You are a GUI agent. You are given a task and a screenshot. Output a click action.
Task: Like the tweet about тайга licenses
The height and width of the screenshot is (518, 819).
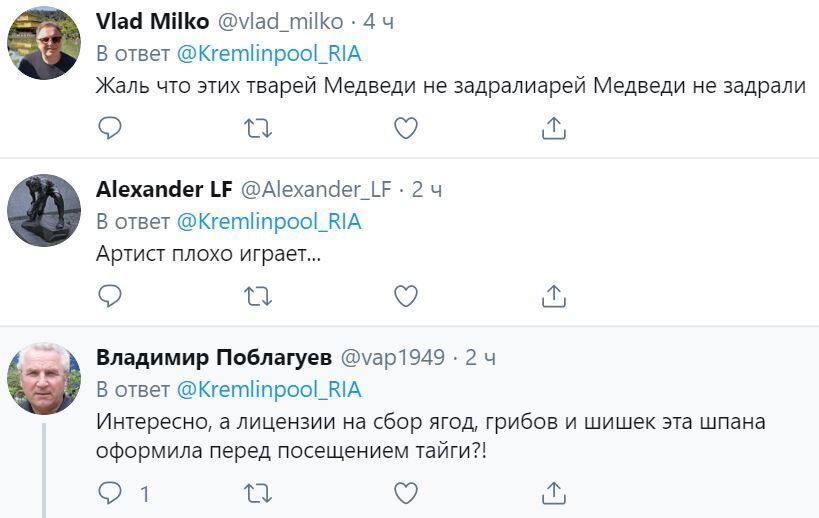pyautogui.click(x=405, y=492)
